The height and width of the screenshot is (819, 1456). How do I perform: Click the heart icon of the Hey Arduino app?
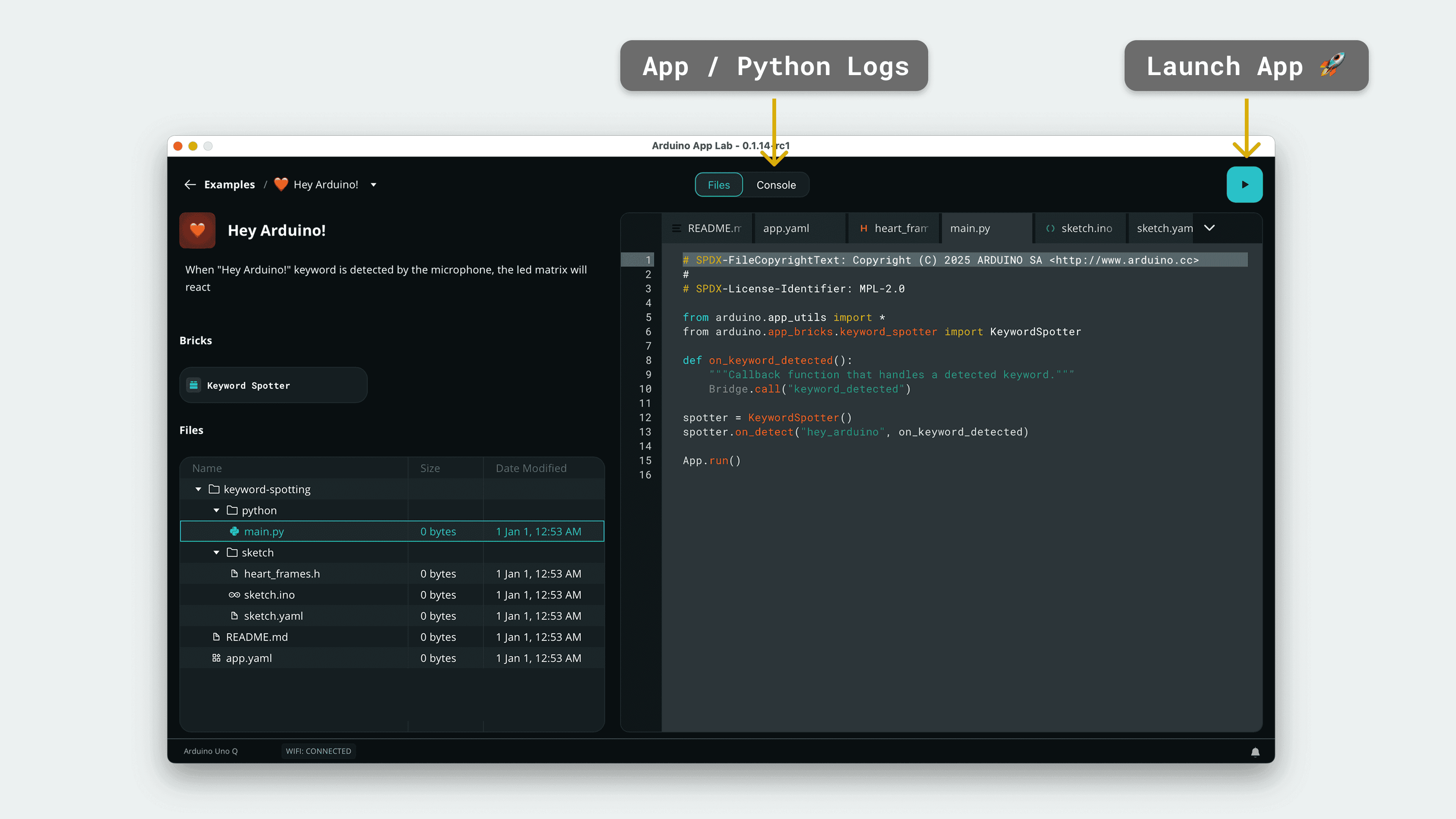click(197, 230)
